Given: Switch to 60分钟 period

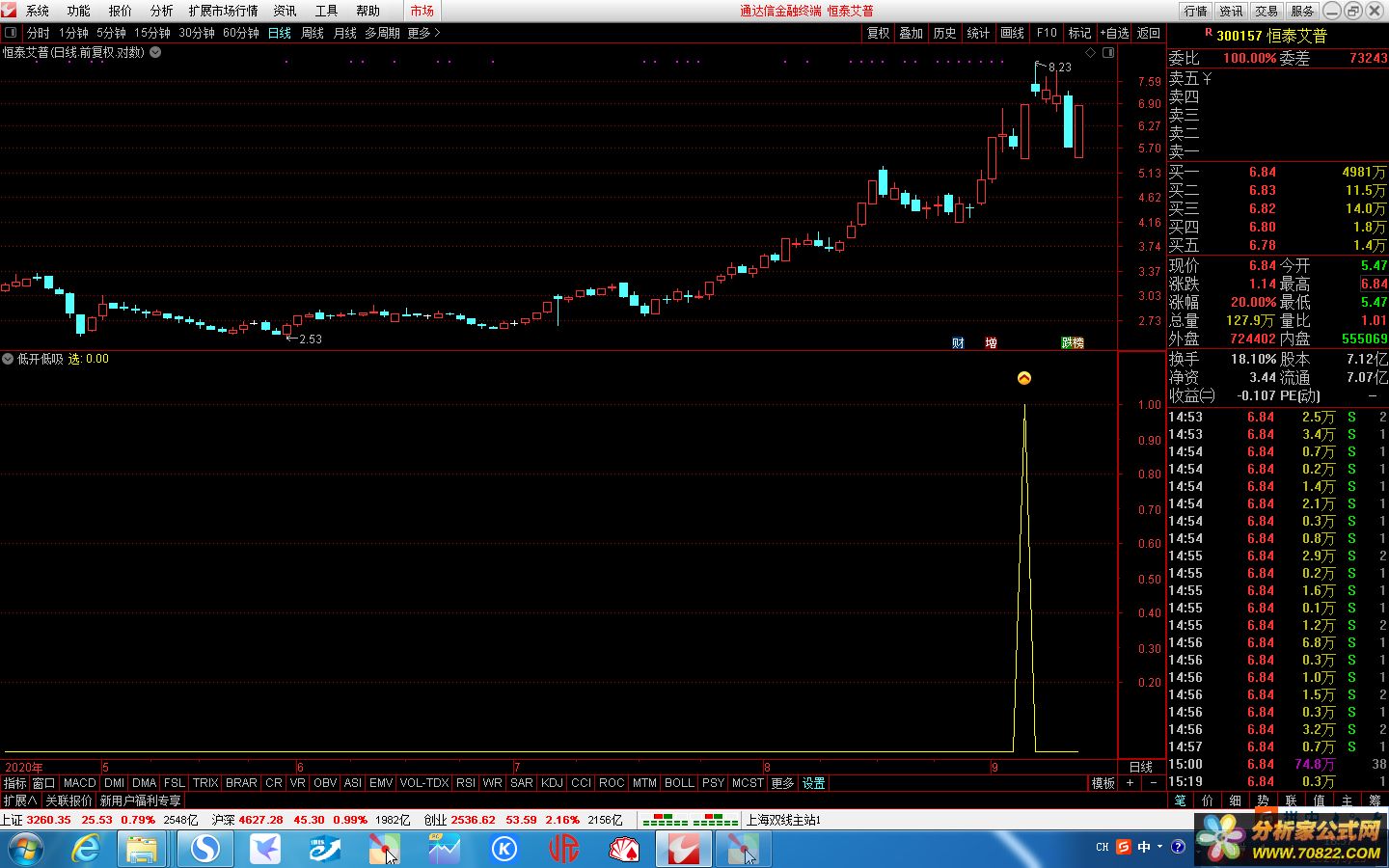Looking at the screenshot, I should [x=241, y=33].
